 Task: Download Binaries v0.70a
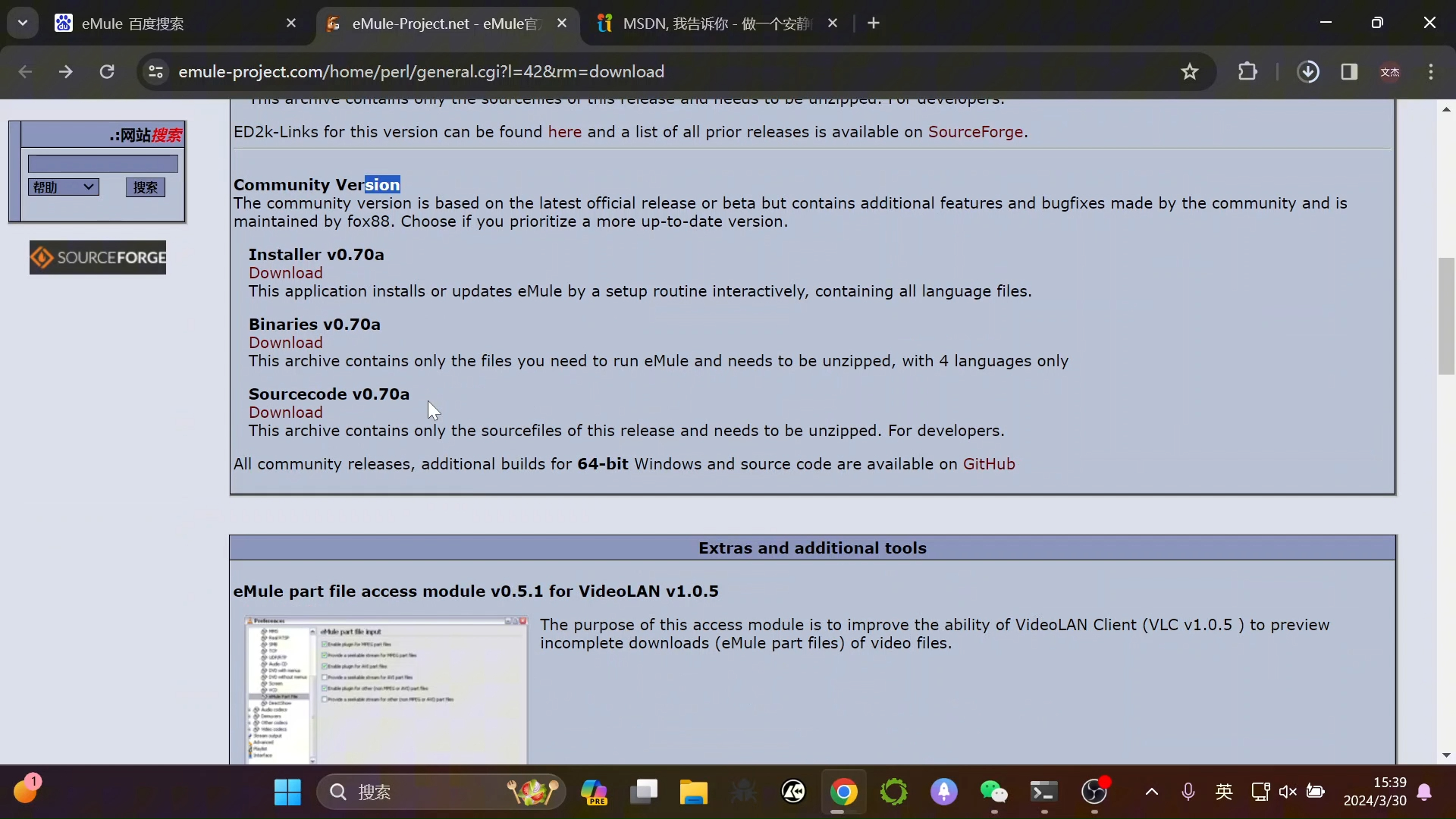pos(286,343)
